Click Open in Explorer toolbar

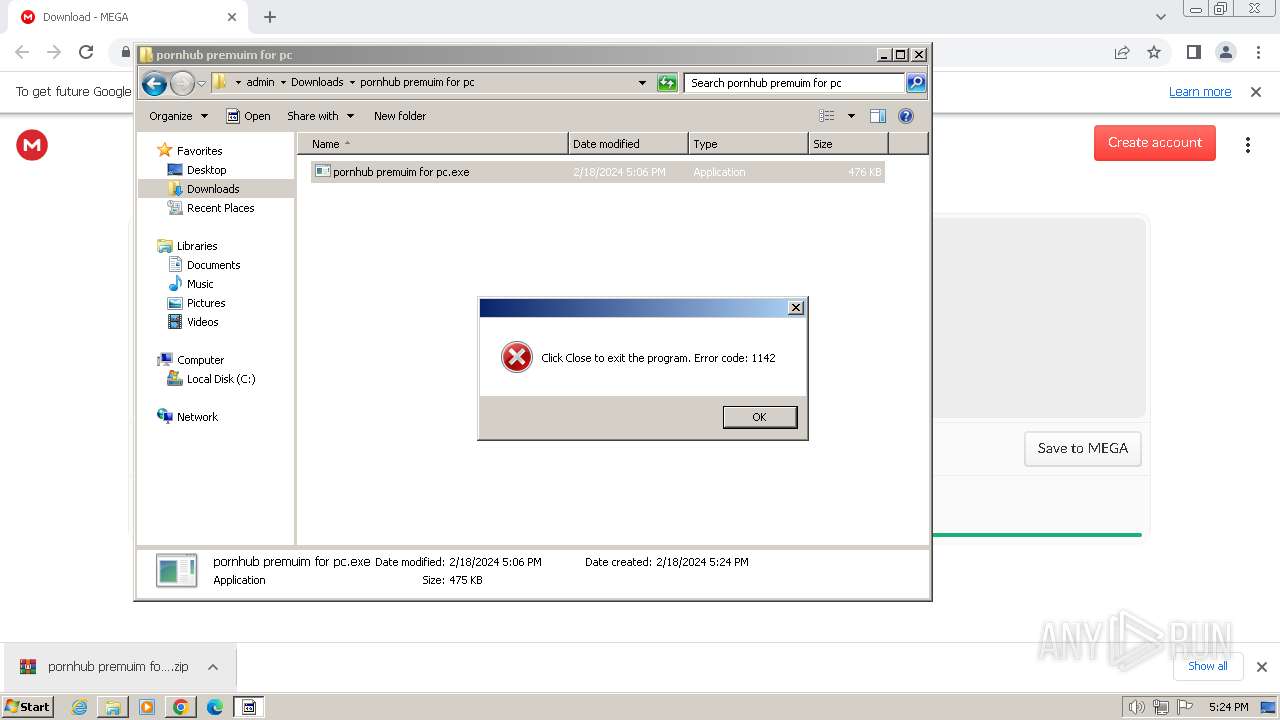click(x=248, y=116)
